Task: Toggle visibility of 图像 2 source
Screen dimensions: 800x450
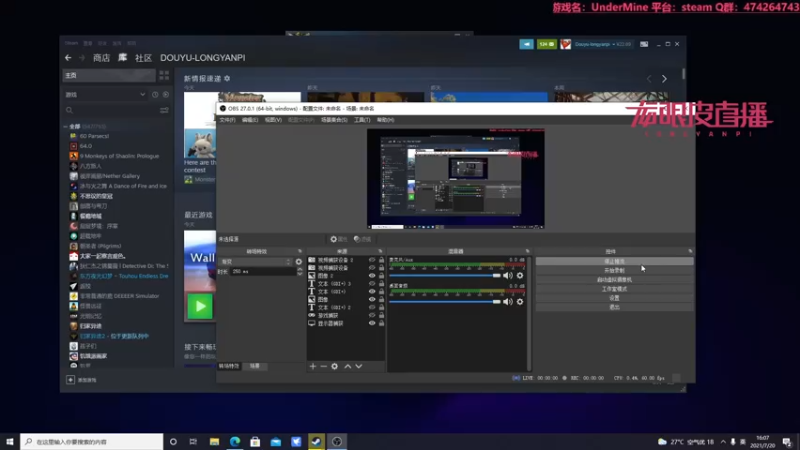Action: [372, 276]
